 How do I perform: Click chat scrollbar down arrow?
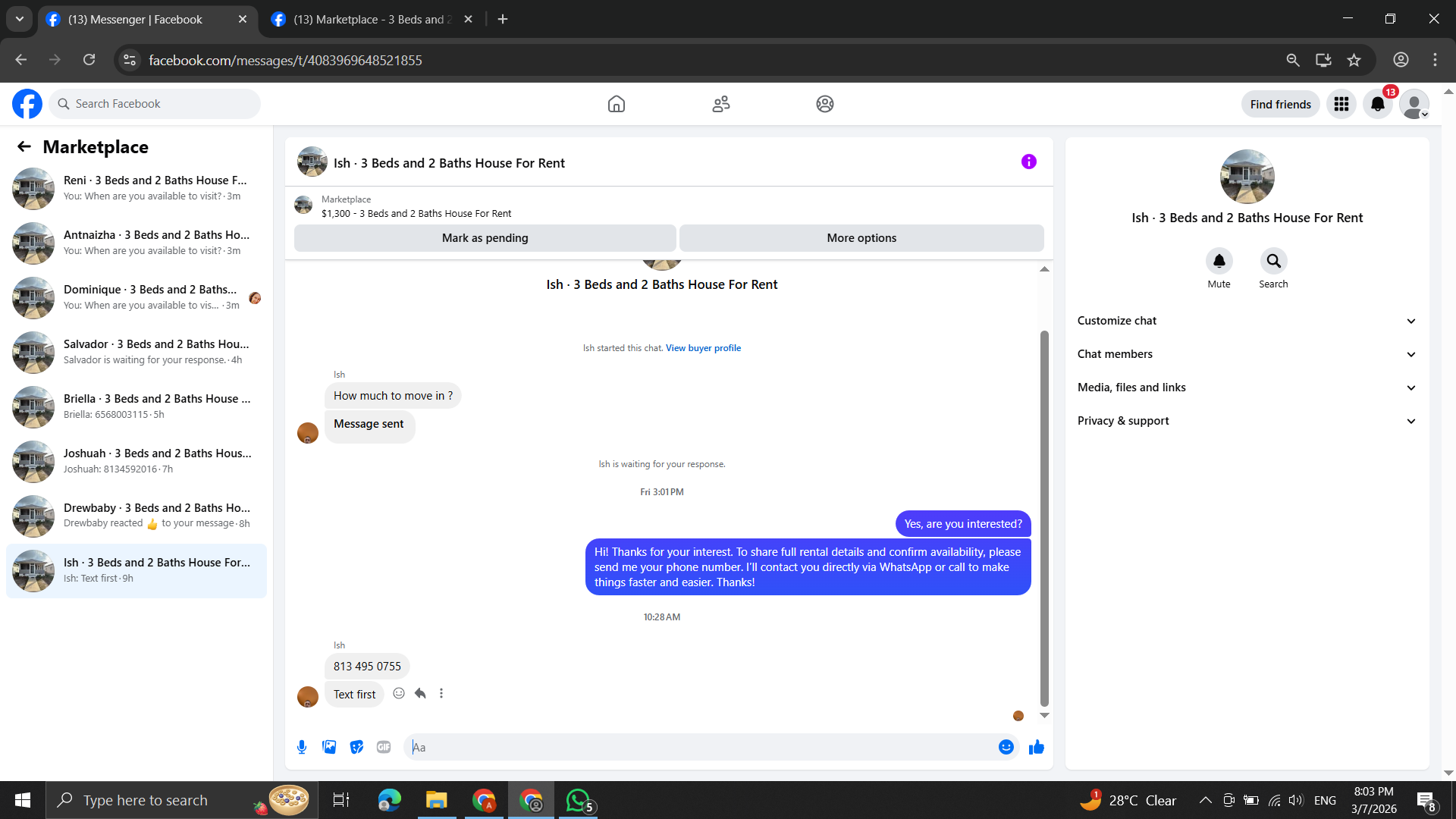coord(1044,715)
